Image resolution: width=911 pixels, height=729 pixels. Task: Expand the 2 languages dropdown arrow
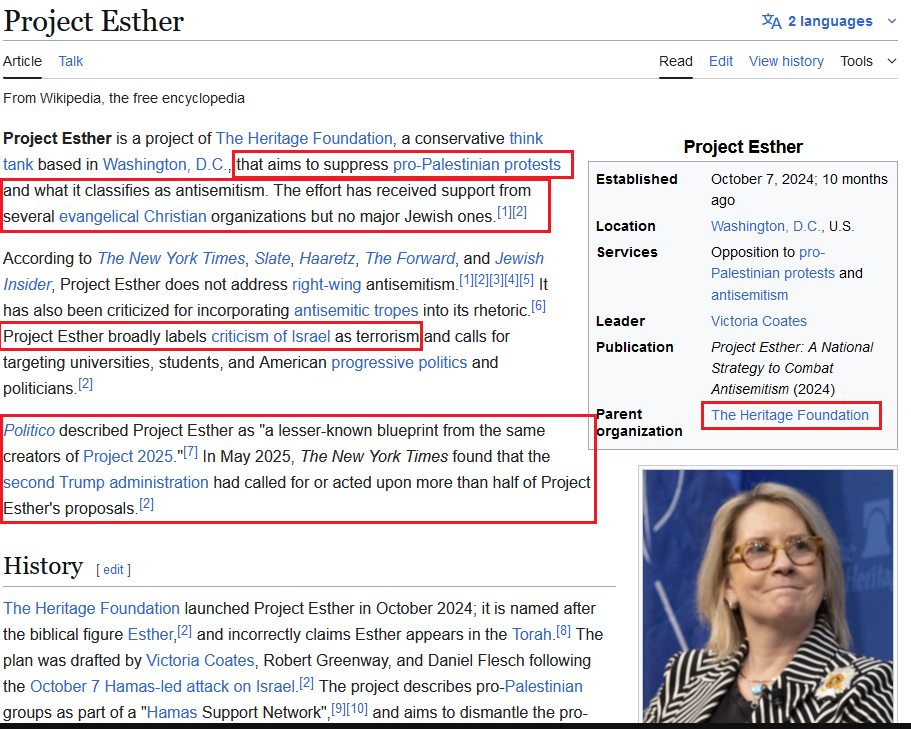click(x=892, y=21)
